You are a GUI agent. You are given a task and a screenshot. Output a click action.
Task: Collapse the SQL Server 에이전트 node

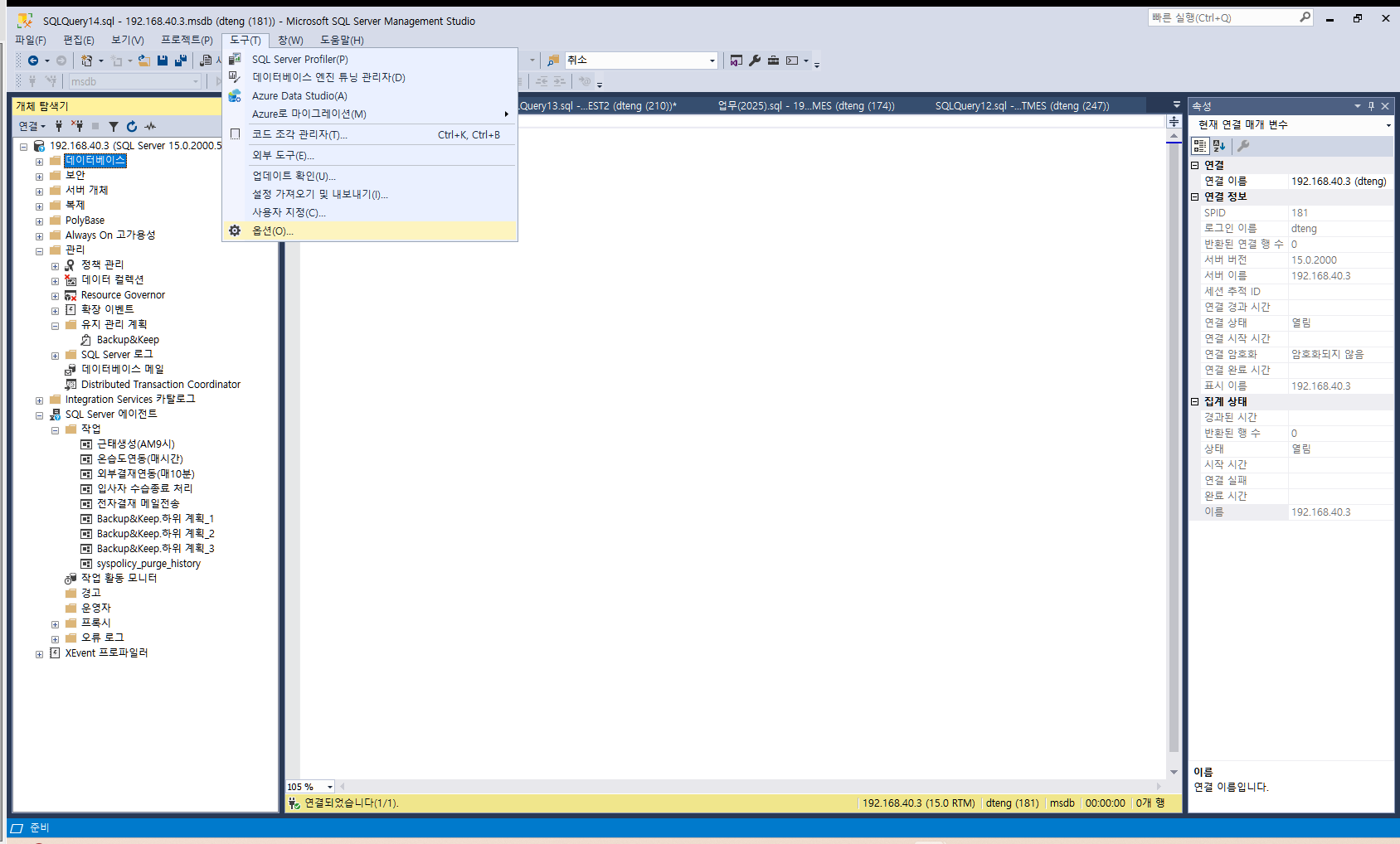click(x=39, y=415)
